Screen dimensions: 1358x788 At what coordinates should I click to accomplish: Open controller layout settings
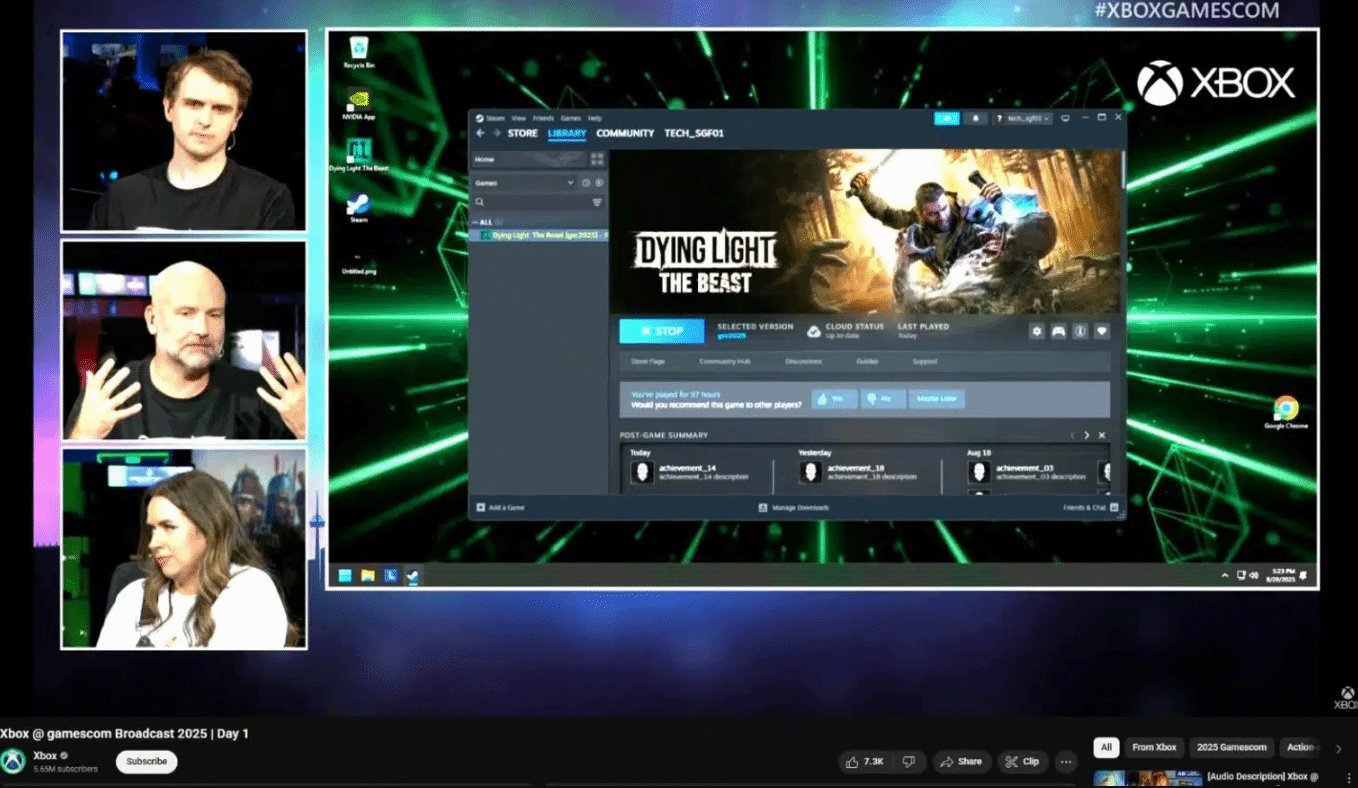tap(1058, 331)
